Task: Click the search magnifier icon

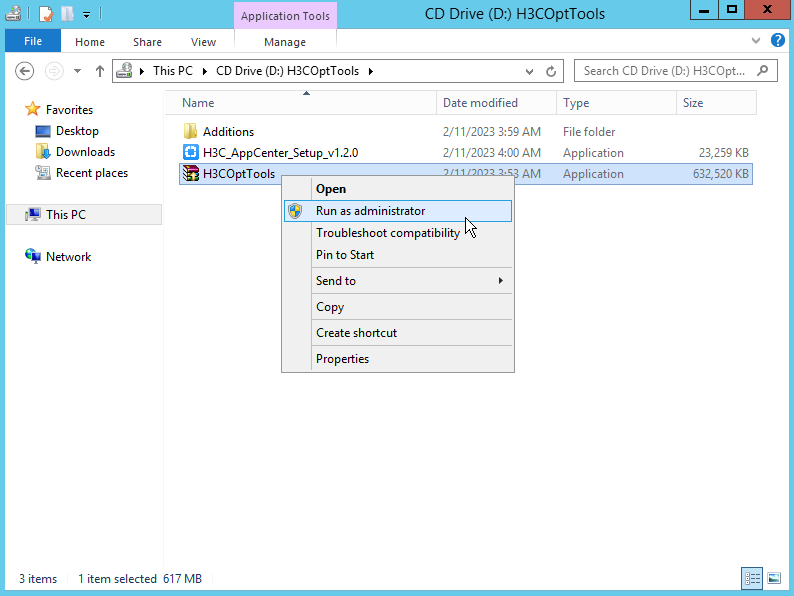Action: point(762,71)
